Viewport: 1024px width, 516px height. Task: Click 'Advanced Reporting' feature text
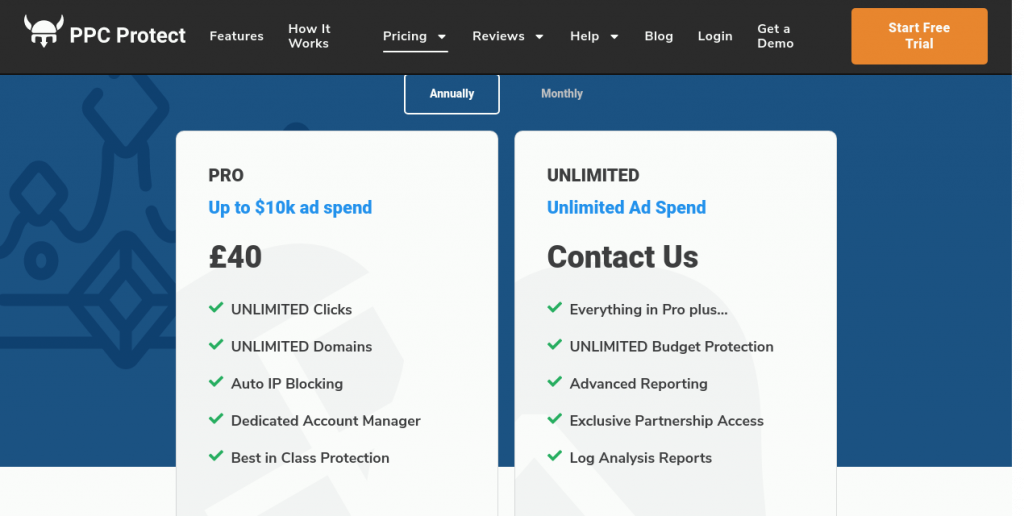coord(639,384)
